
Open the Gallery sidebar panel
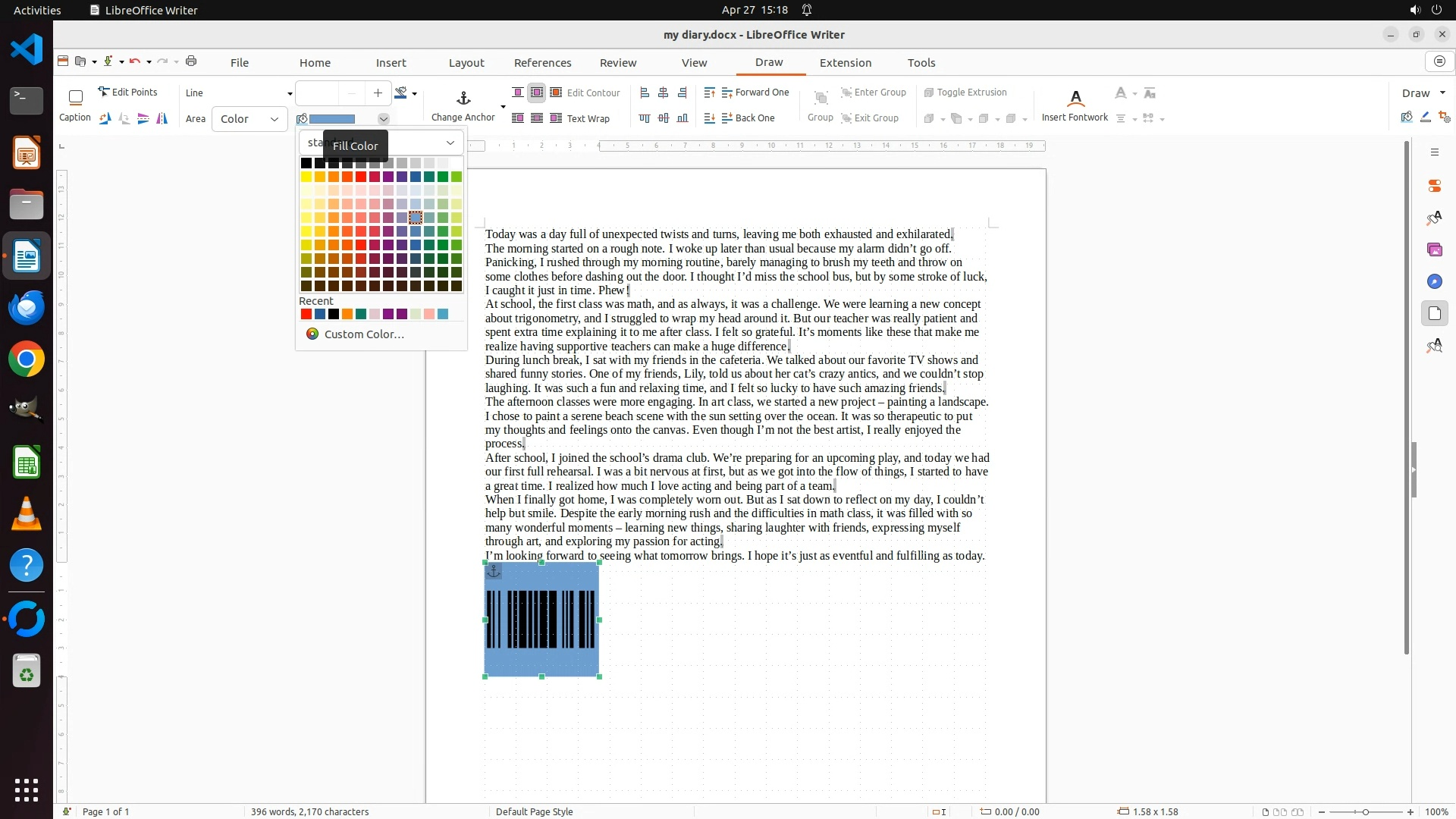(x=1434, y=249)
